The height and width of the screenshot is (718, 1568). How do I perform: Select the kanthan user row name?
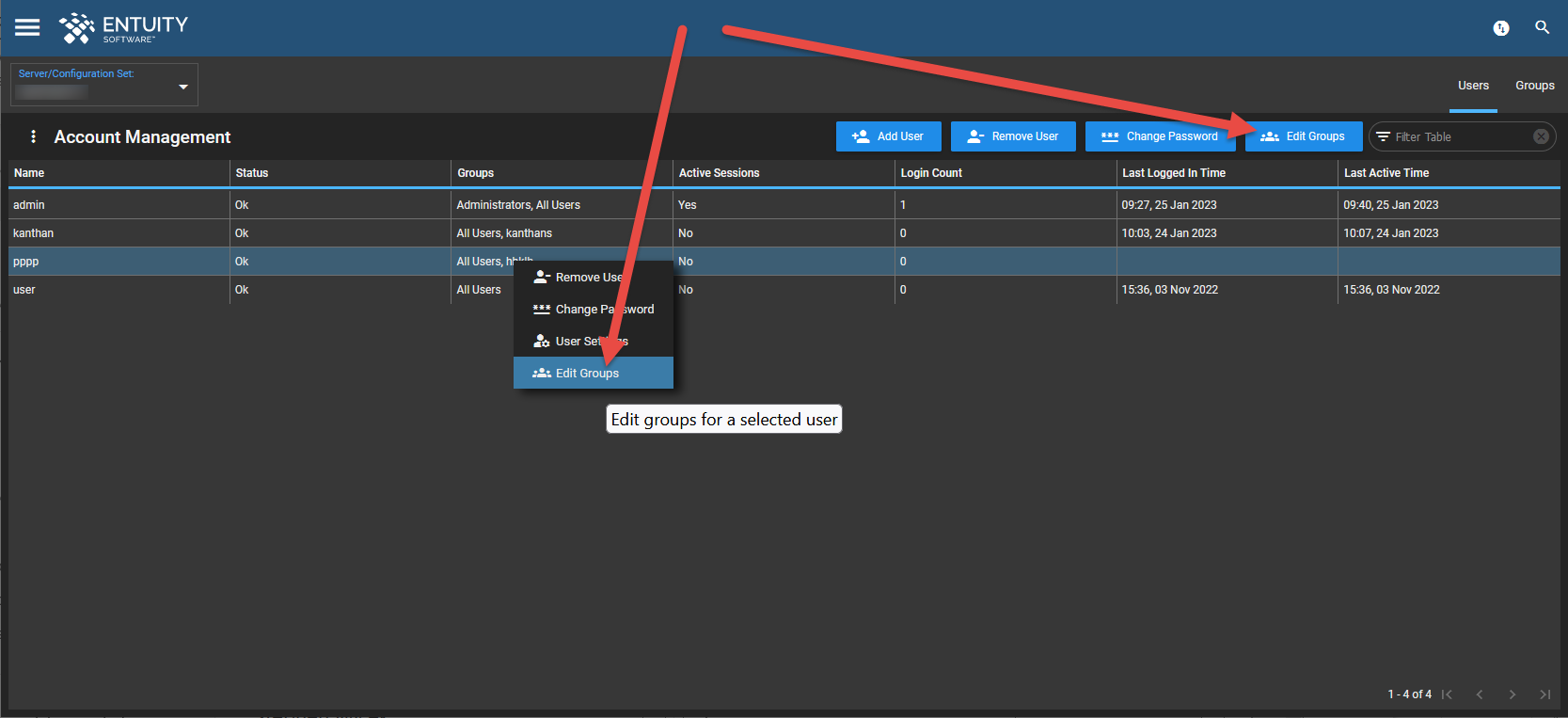(34, 233)
